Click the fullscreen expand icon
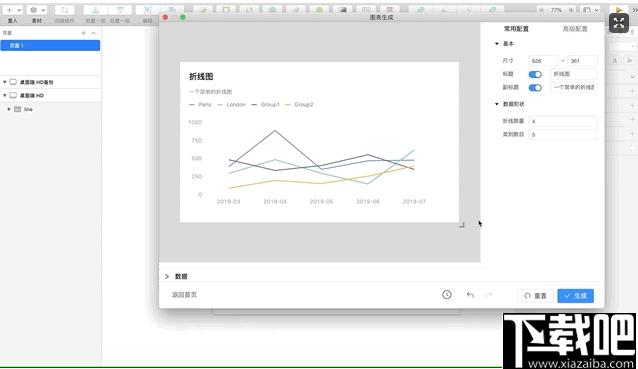The height and width of the screenshot is (369, 638). [618, 23]
